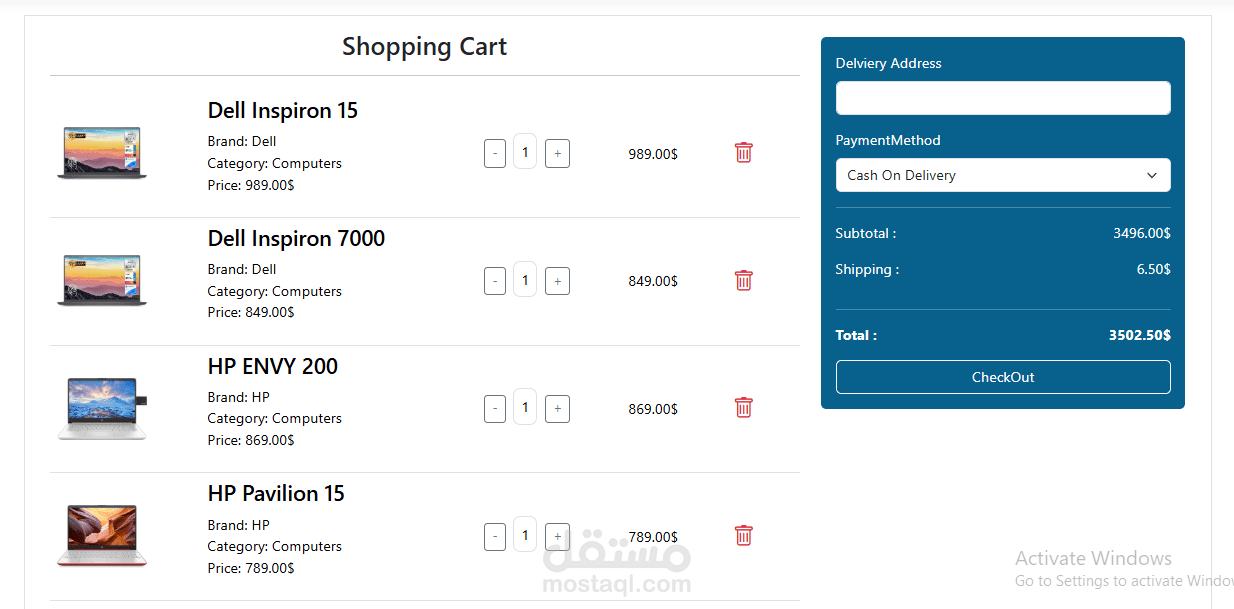Image resolution: width=1234 pixels, height=609 pixels.
Task: Click 'Category: Computers' under HP ENVY 200
Action: [275, 418]
